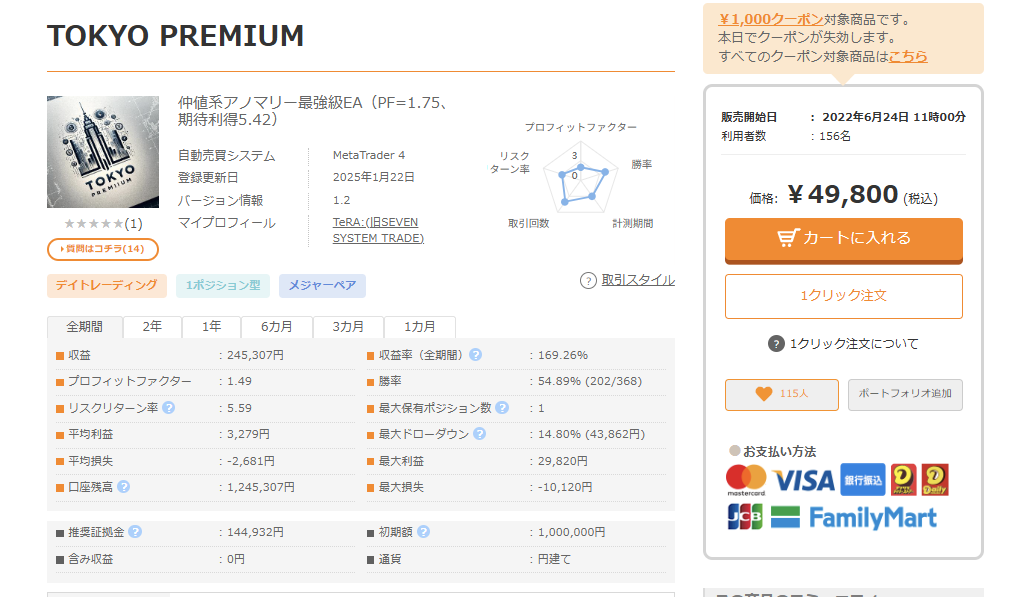Select the 1年 tab
The width and height of the screenshot is (1015, 597).
pos(211,327)
